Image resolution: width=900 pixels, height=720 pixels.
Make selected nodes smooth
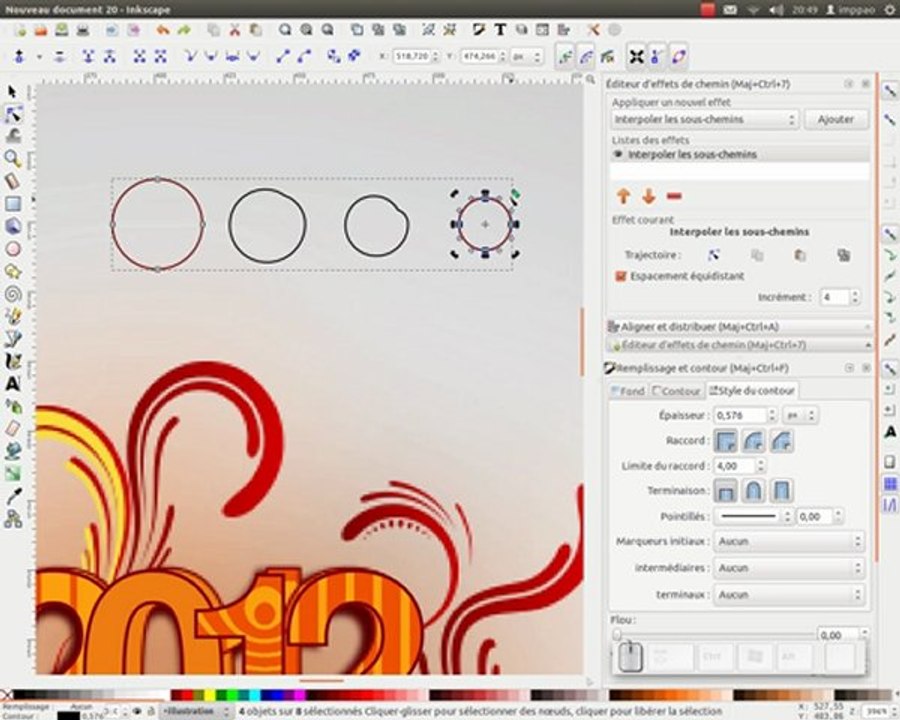[211, 56]
